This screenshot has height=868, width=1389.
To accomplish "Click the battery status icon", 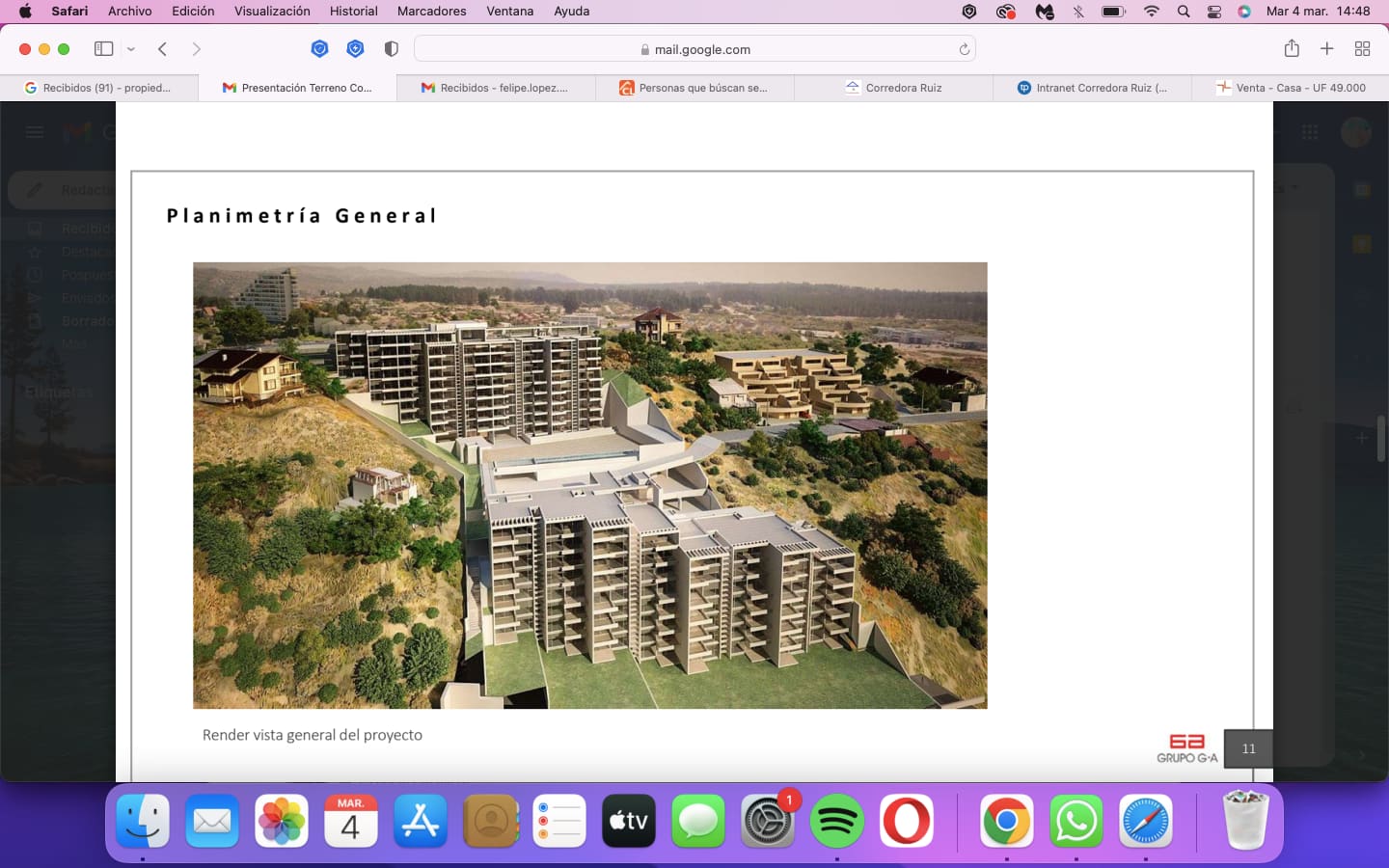I will 1113,12.
